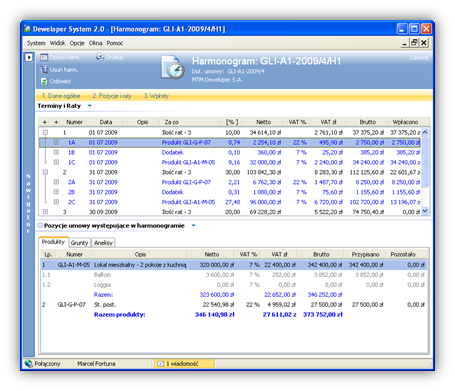
Task: Click the Dodatek link in row 2B
Action: coord(173,192)
